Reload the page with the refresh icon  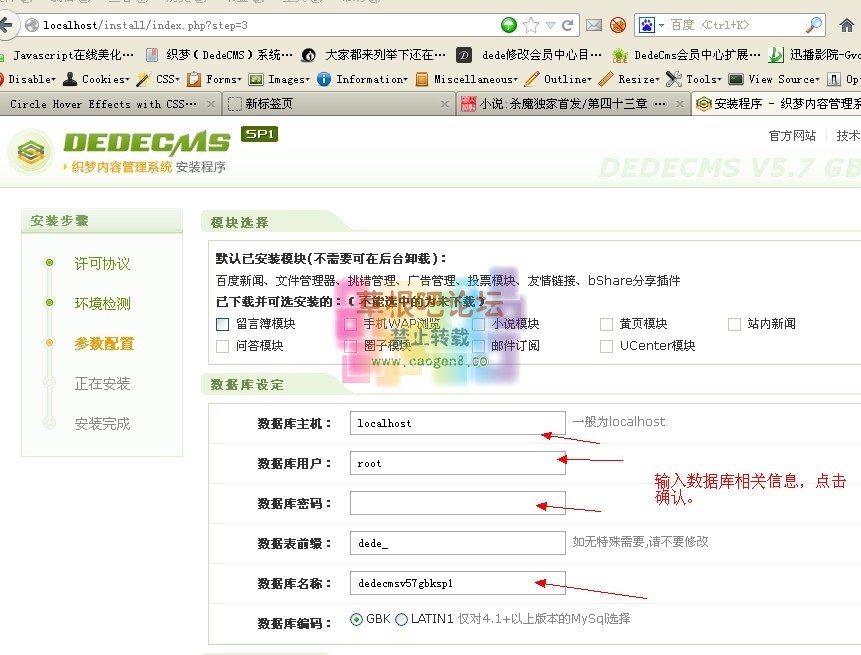click(x=568, y=25)
